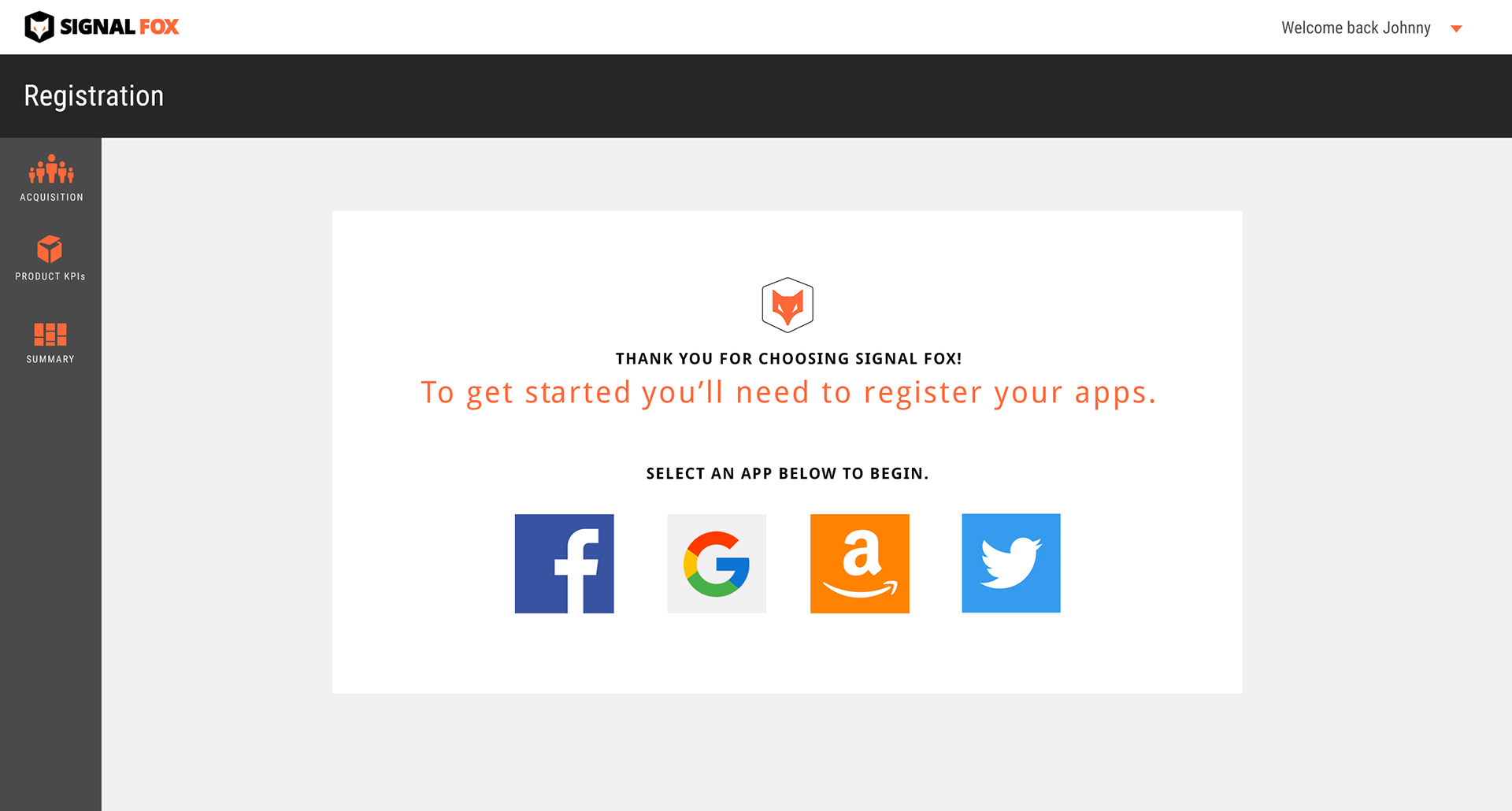Click the orange 'register your apps' headline

pos(788,392)
